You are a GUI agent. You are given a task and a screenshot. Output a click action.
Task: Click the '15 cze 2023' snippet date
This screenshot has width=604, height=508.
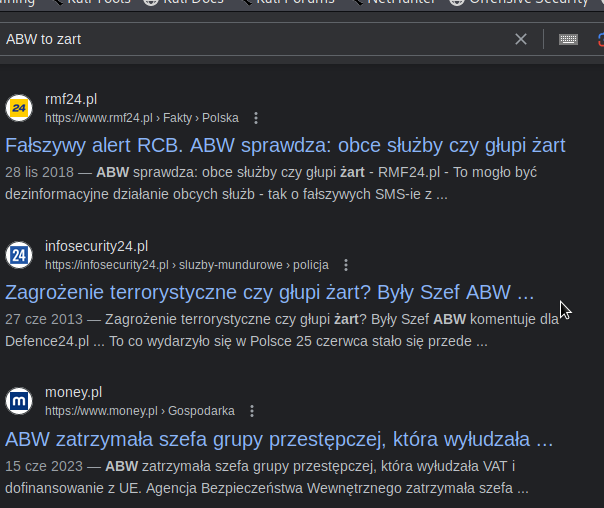click(x=44, y=466)
